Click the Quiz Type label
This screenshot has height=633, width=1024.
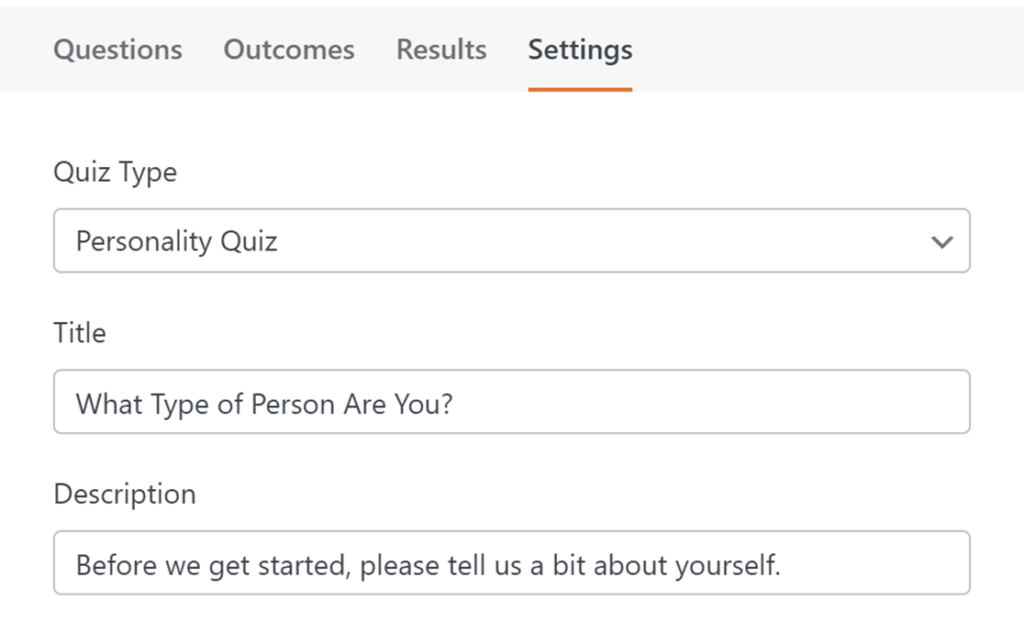click(116, 172)
